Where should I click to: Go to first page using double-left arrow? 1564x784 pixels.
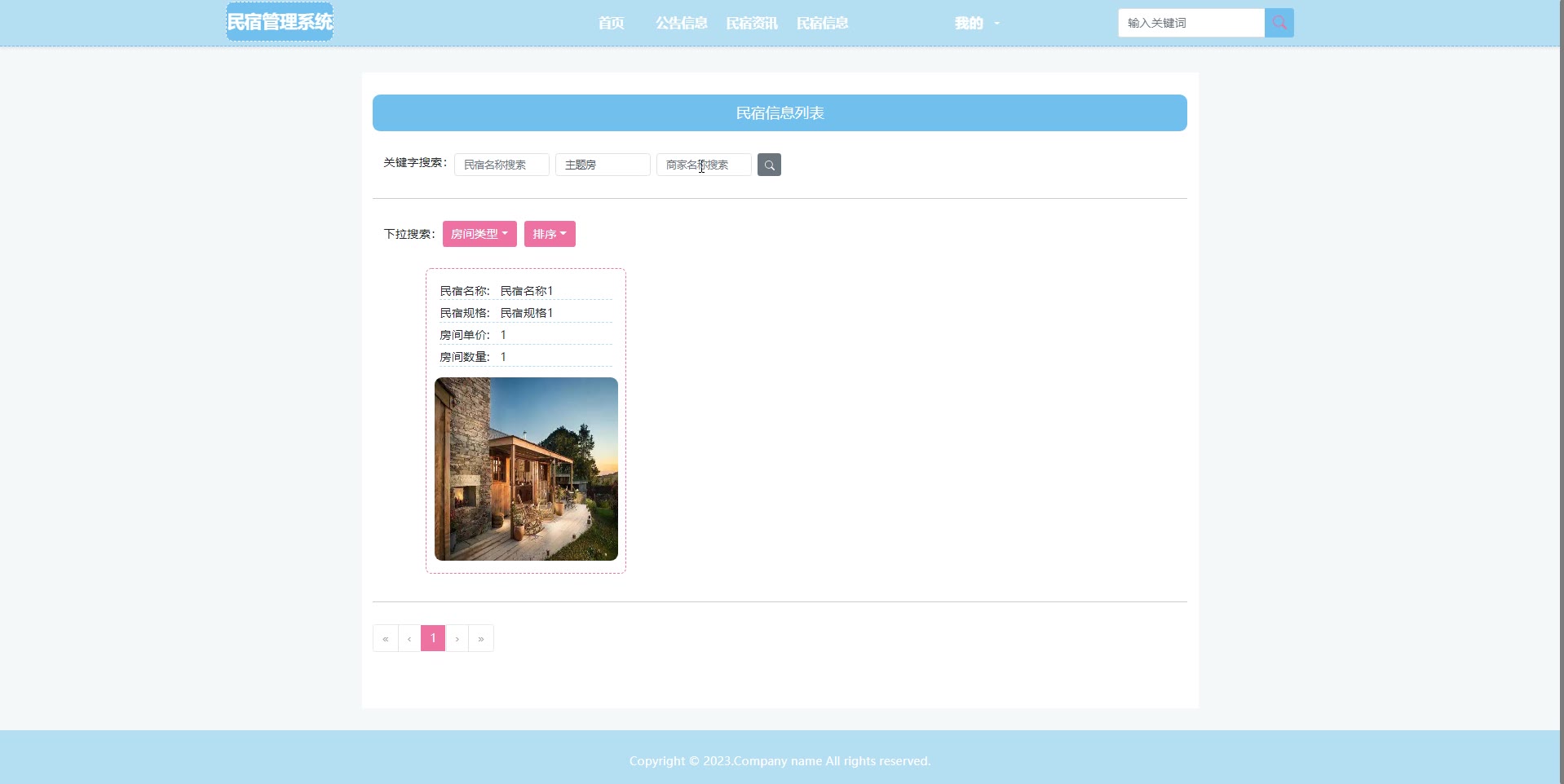385,638
